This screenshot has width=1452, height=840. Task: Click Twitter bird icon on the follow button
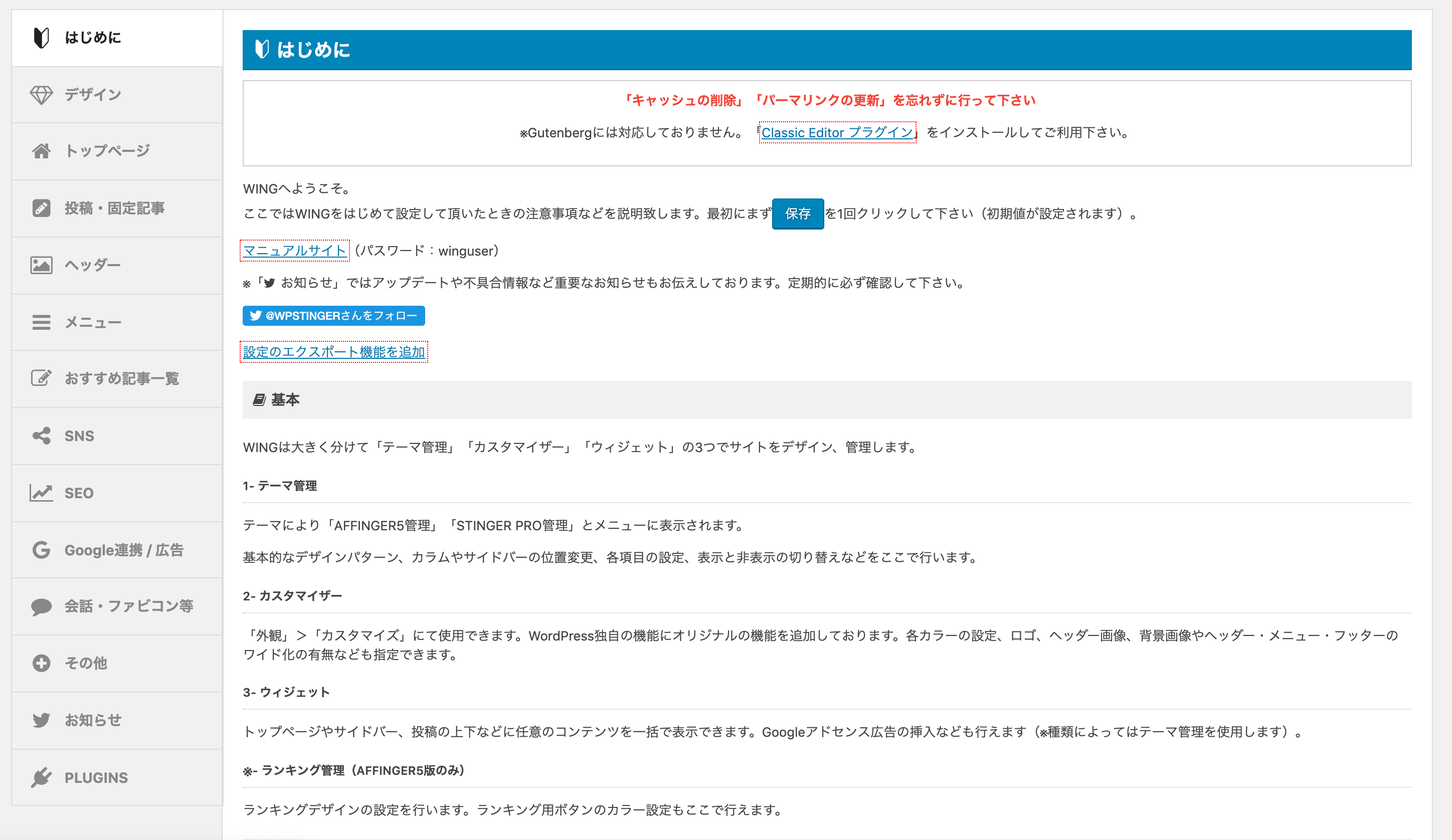click(255, 315)
